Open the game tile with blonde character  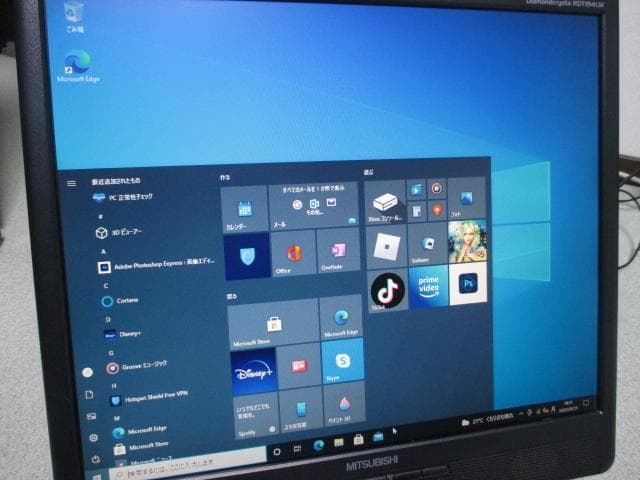pyautogui.click(x=467, y=241)
